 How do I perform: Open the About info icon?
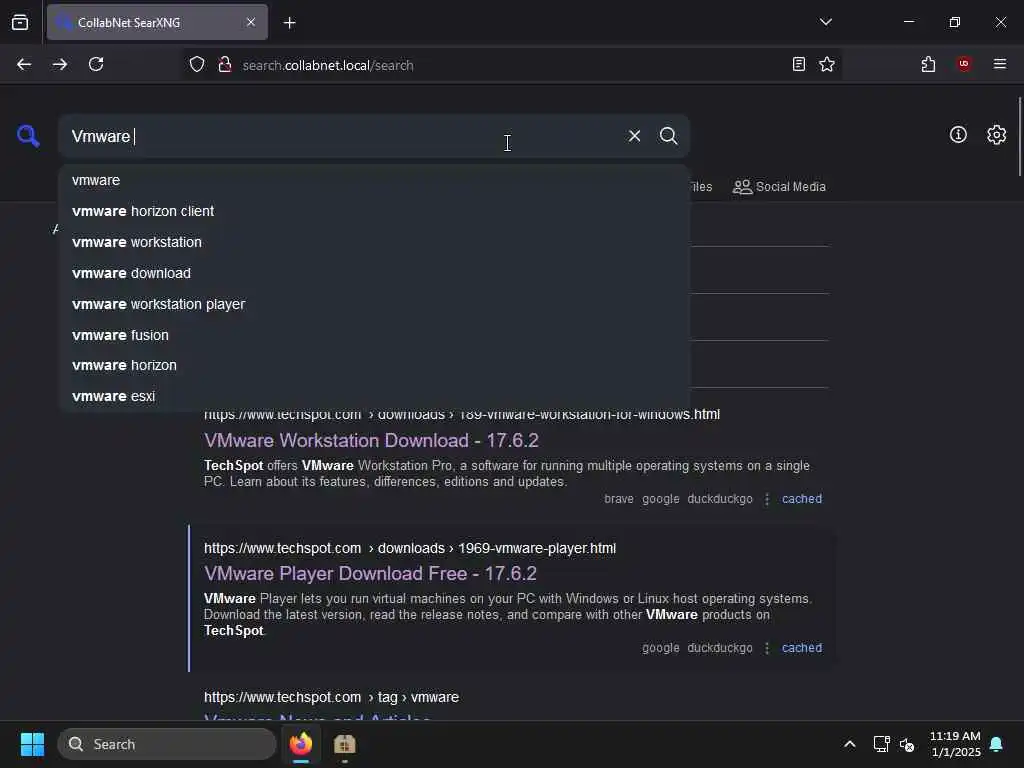[957, 135]
